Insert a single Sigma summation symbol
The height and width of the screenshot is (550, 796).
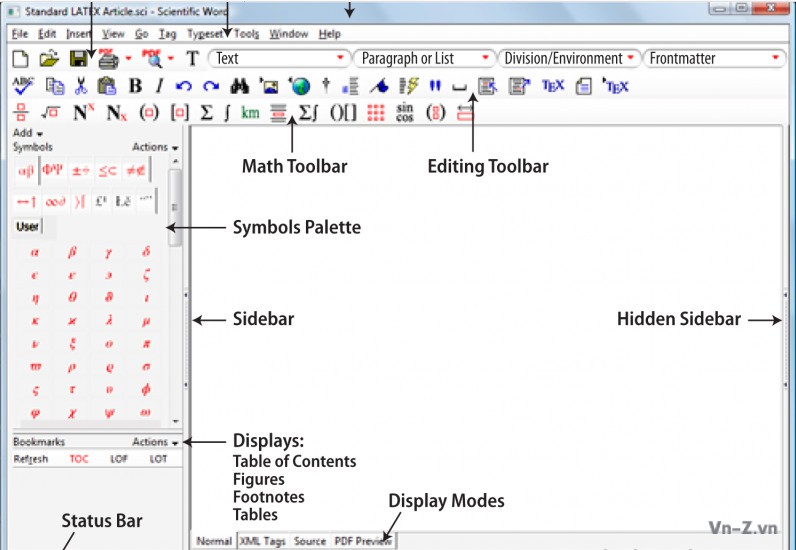(x=206, y=113)
